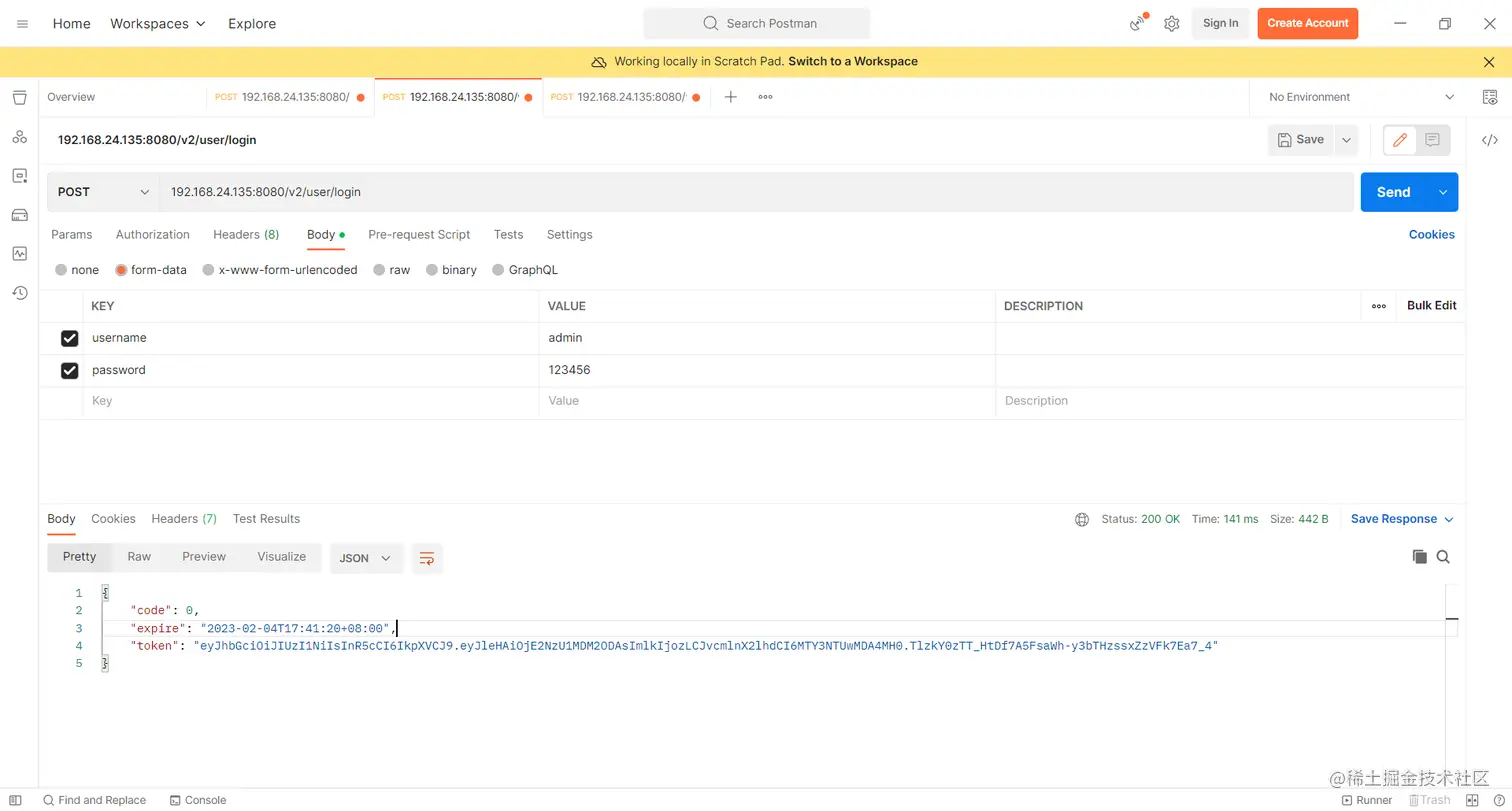Click the Save button
1512x811 pixels.
tap(1301, 140)
